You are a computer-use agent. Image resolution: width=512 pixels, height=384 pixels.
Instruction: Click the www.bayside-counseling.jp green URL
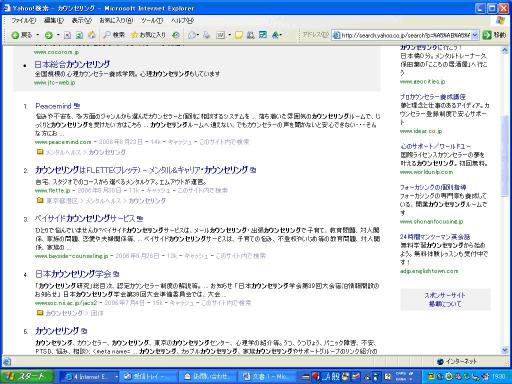click(x=71, y=256)
